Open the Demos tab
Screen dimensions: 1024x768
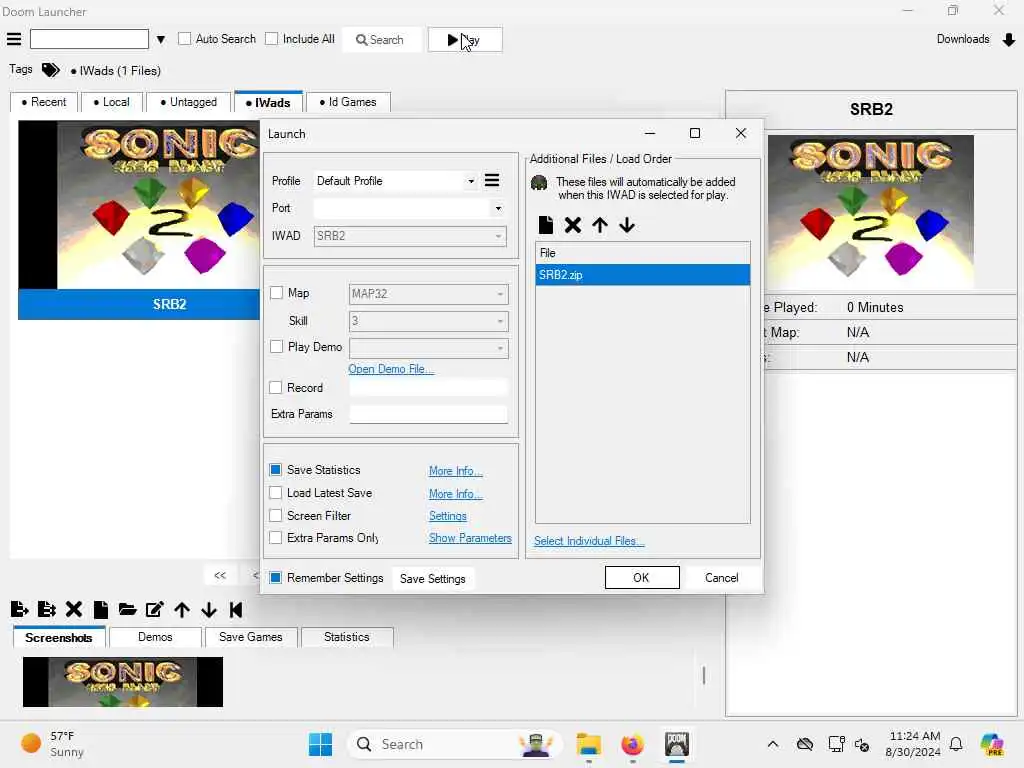155,637
